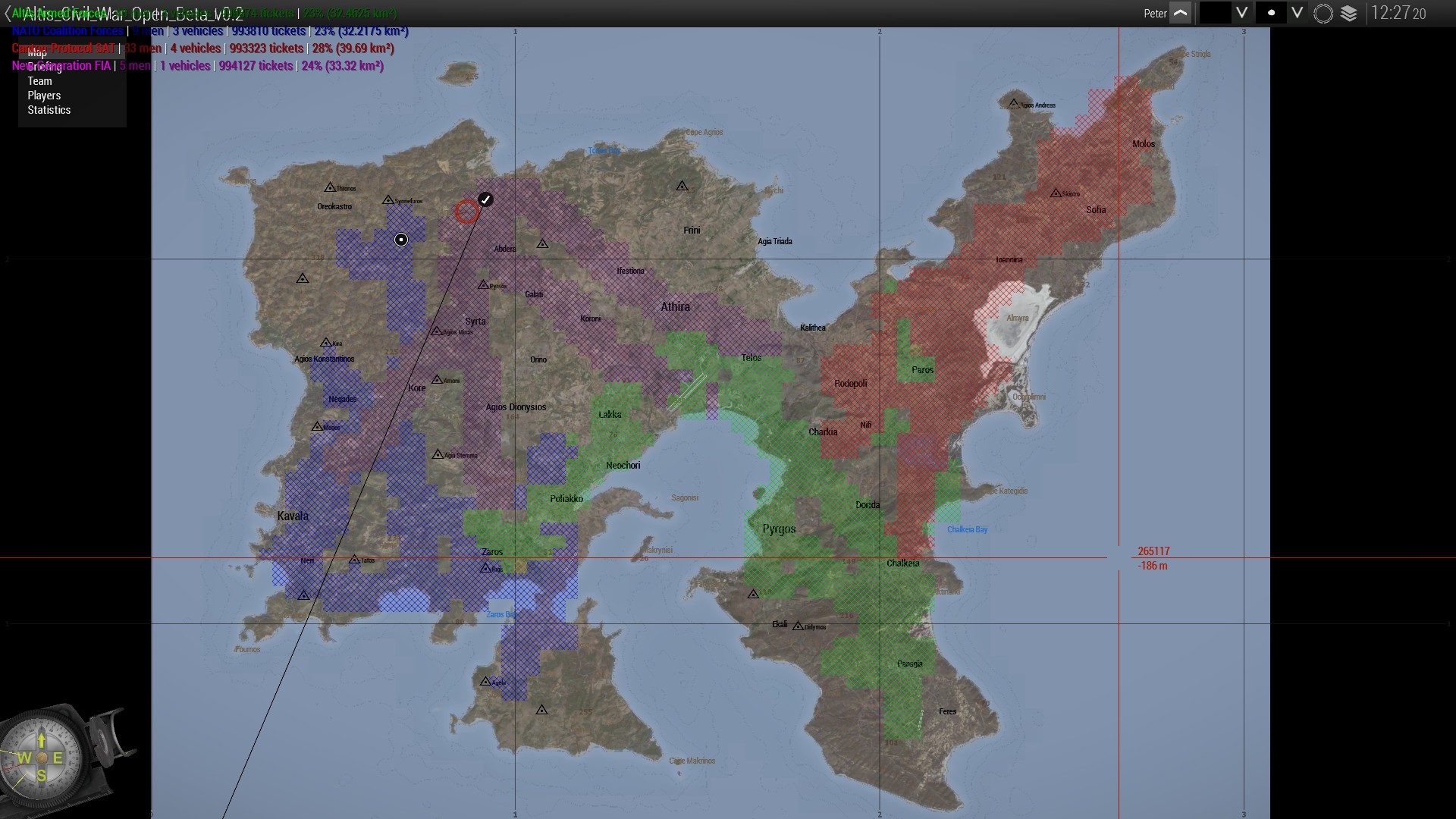Click the Didymos hill icon
Viewport: 1456px width, 819px height.
[798, 626]
